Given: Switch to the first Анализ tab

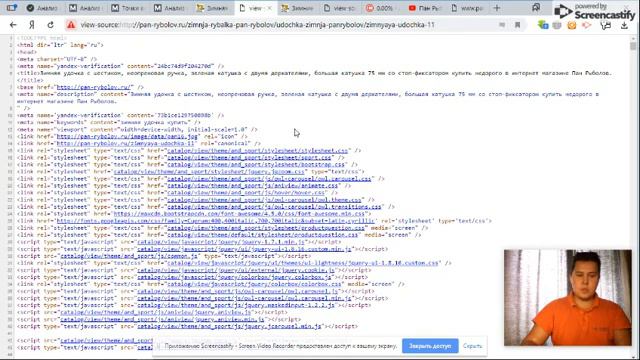Looking at the screenshot, I should pyautogui.click(x=42, y=8).
